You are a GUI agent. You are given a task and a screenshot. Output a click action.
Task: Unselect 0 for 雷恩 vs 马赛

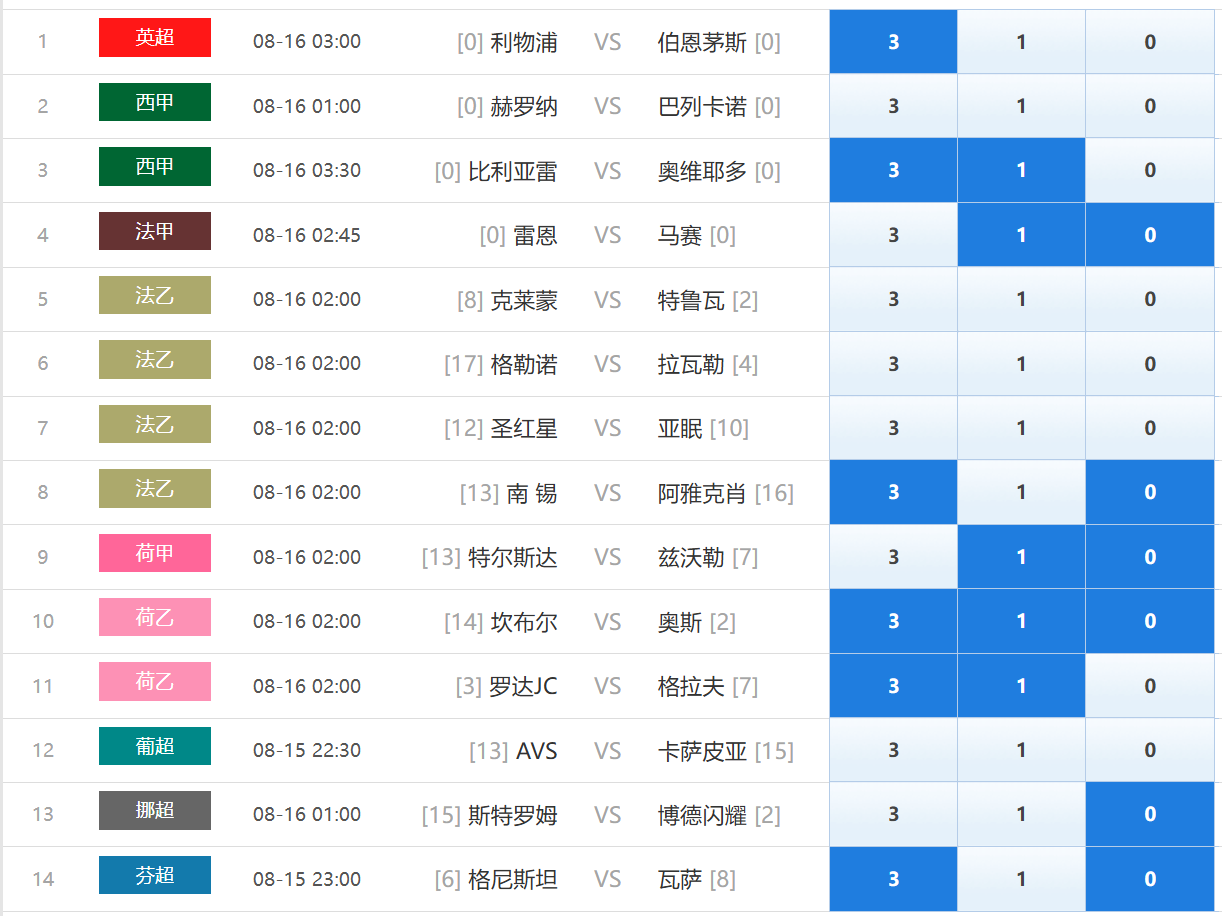pos(1150,235)
